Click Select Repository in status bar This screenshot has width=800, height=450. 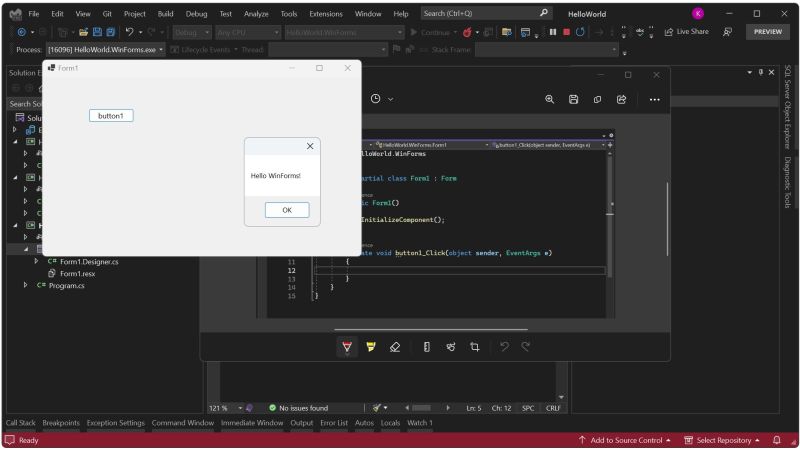[x=722, y=440]
